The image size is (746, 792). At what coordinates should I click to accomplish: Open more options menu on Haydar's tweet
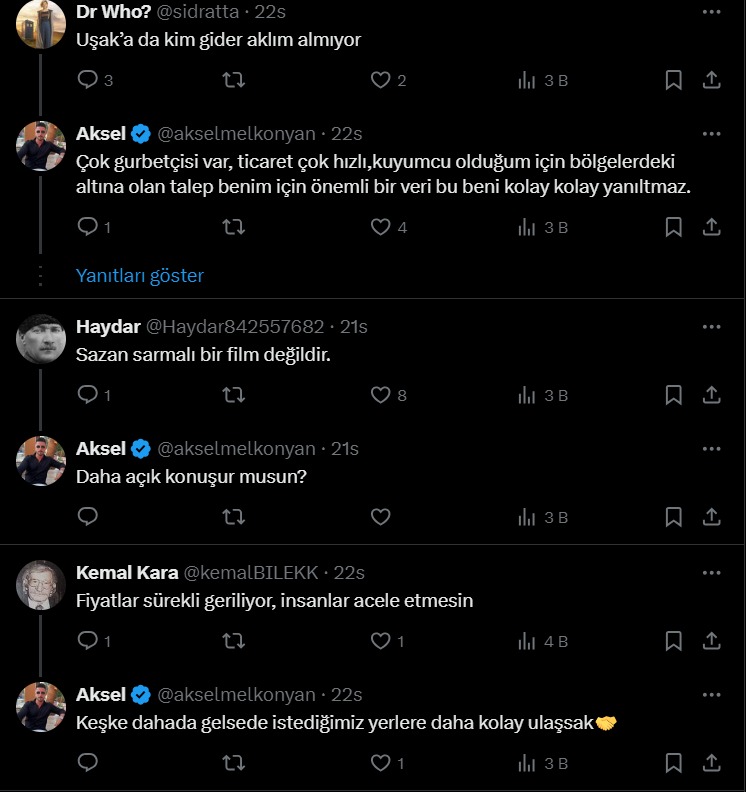coord(711,326)
